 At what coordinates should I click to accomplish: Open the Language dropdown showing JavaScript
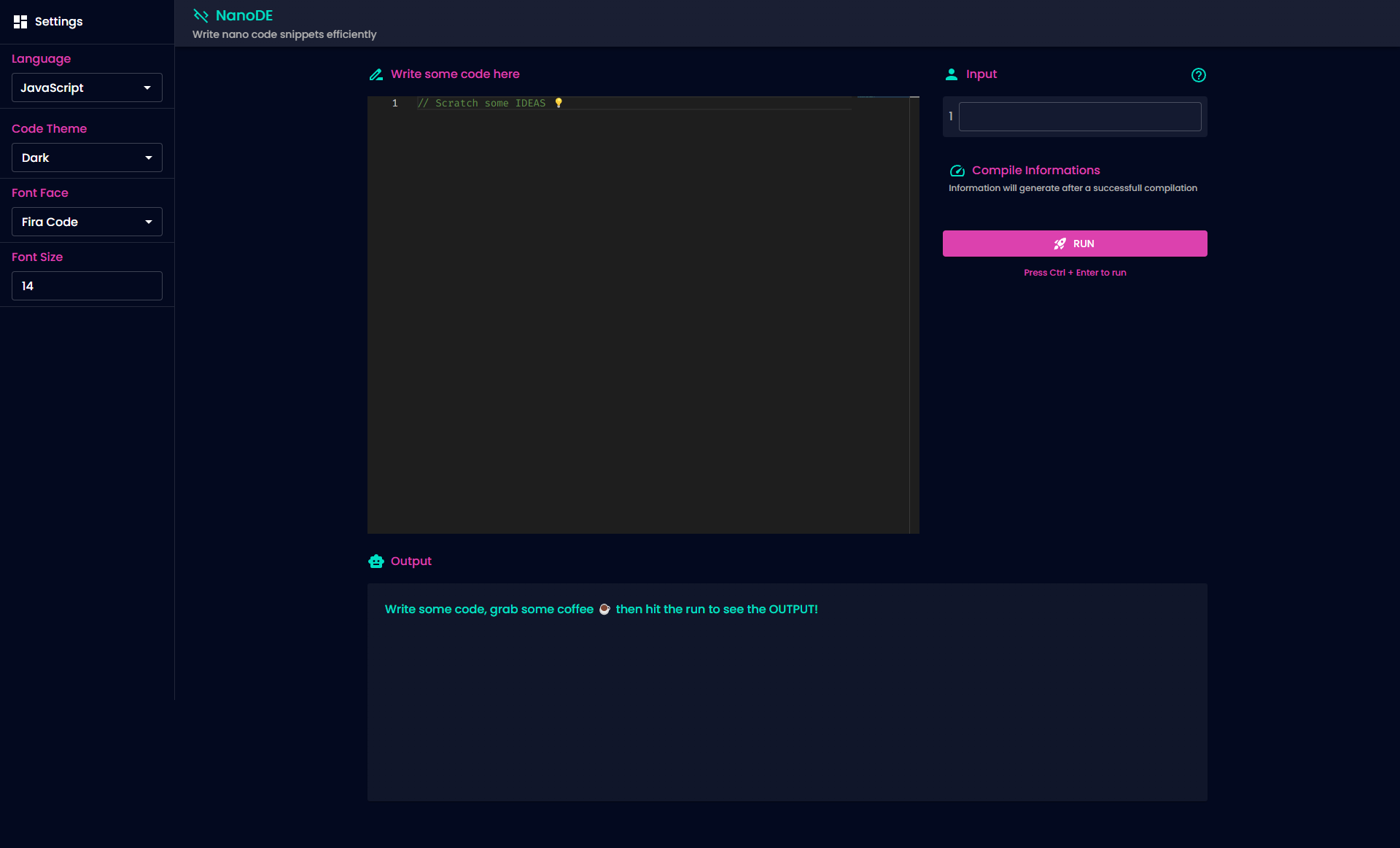(87, 87)
